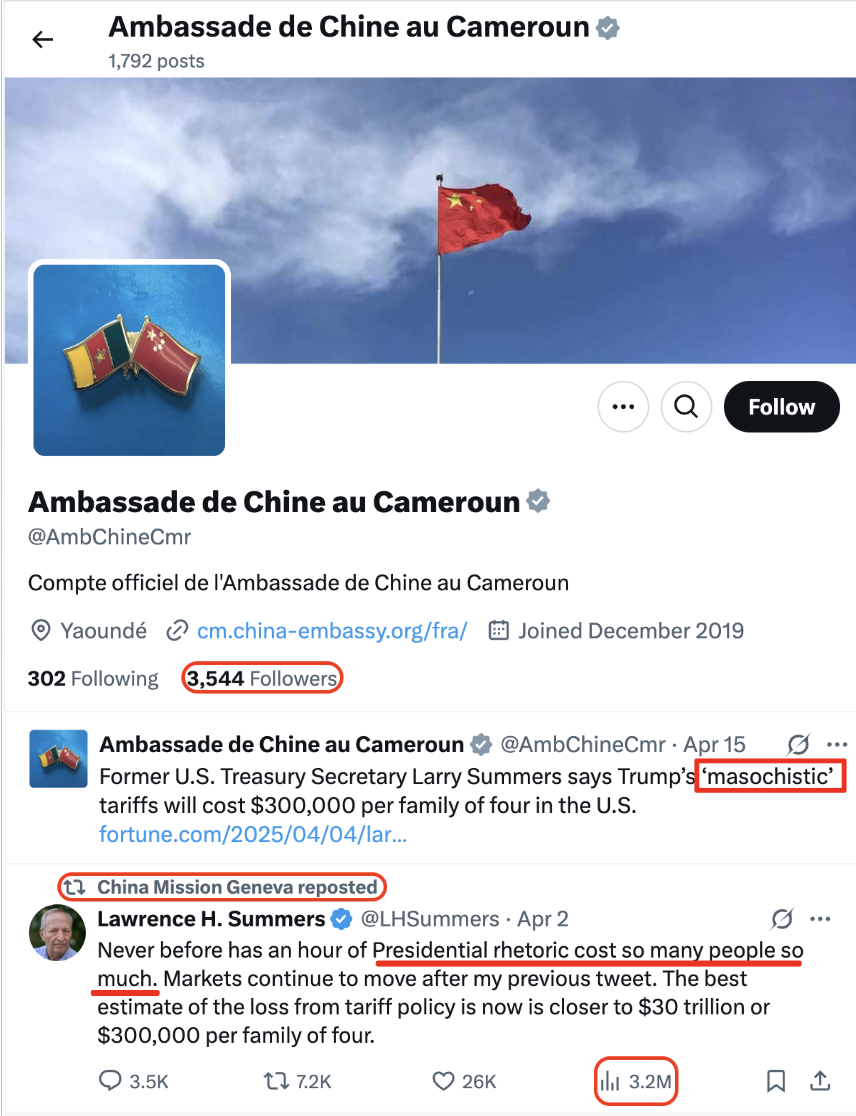856x1116 pixels.
Task: Open the fortune.com article link
Action: 253,833
